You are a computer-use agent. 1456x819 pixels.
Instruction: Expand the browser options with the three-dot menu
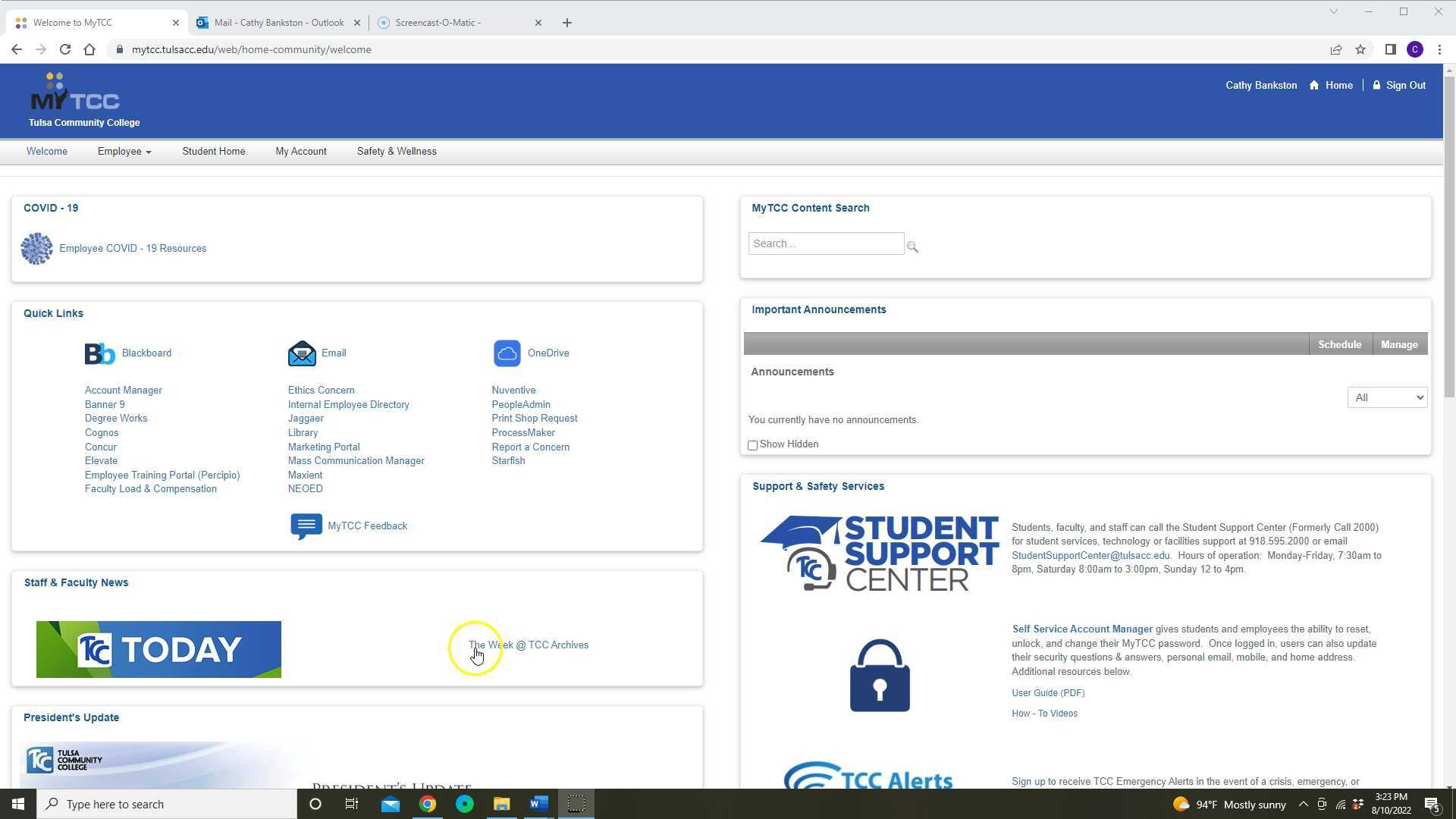click(1440, 49)
